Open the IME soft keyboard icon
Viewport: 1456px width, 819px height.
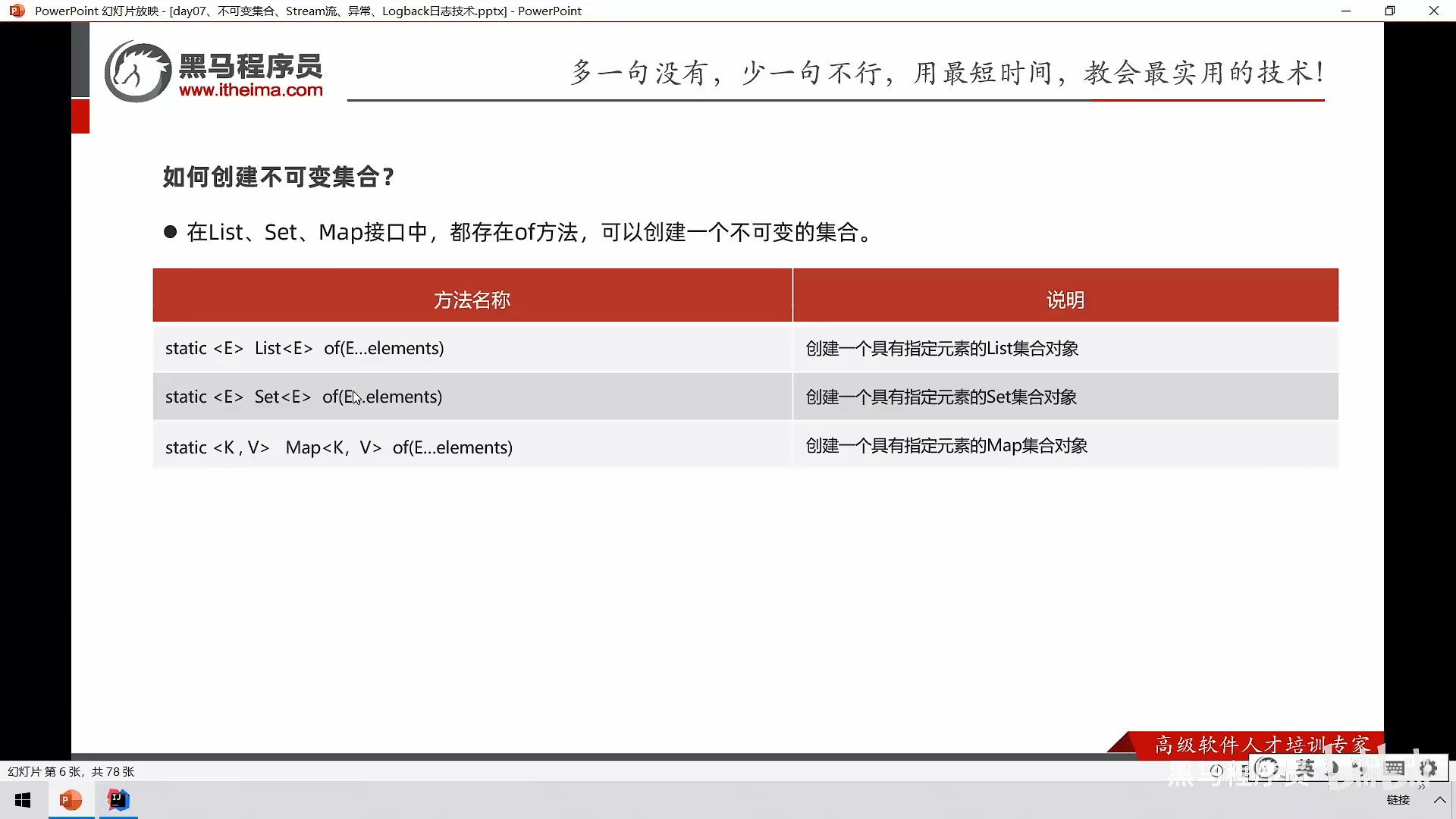click(x=1395, y=768)
